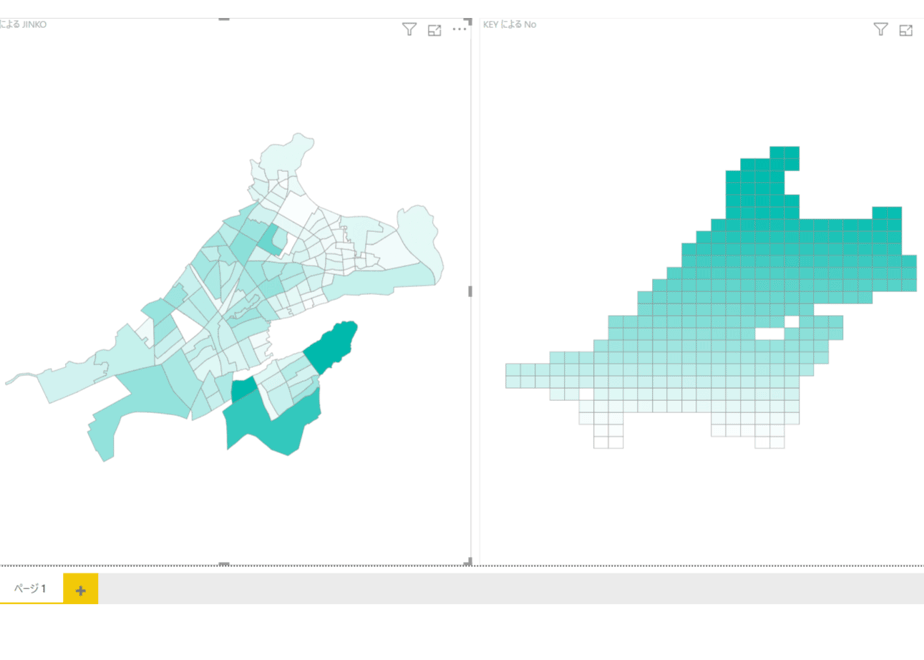The height and width of the screenshot is (660, 924).
Task: Open filter icon on KEY による No visual
Action: pos(880,29)
